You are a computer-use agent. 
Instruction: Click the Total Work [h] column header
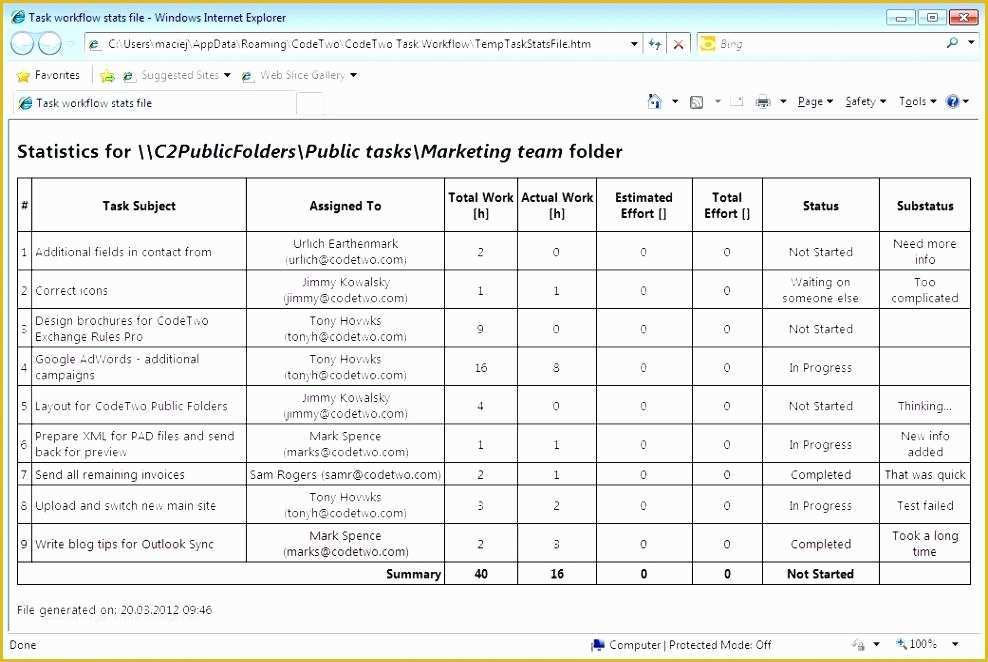[481, 205]
